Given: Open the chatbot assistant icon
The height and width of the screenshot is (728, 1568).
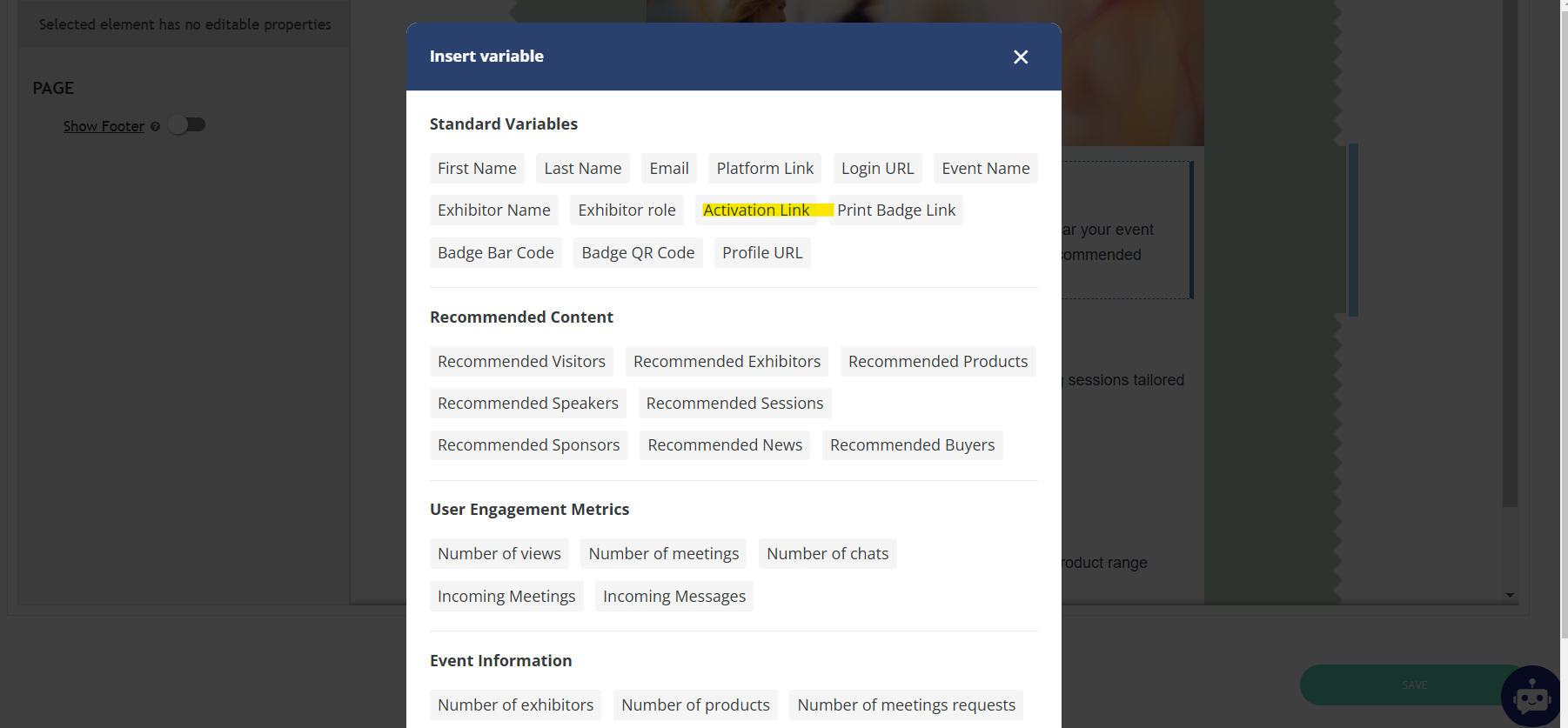Looking at the screenshot, I should point(1531,696).
